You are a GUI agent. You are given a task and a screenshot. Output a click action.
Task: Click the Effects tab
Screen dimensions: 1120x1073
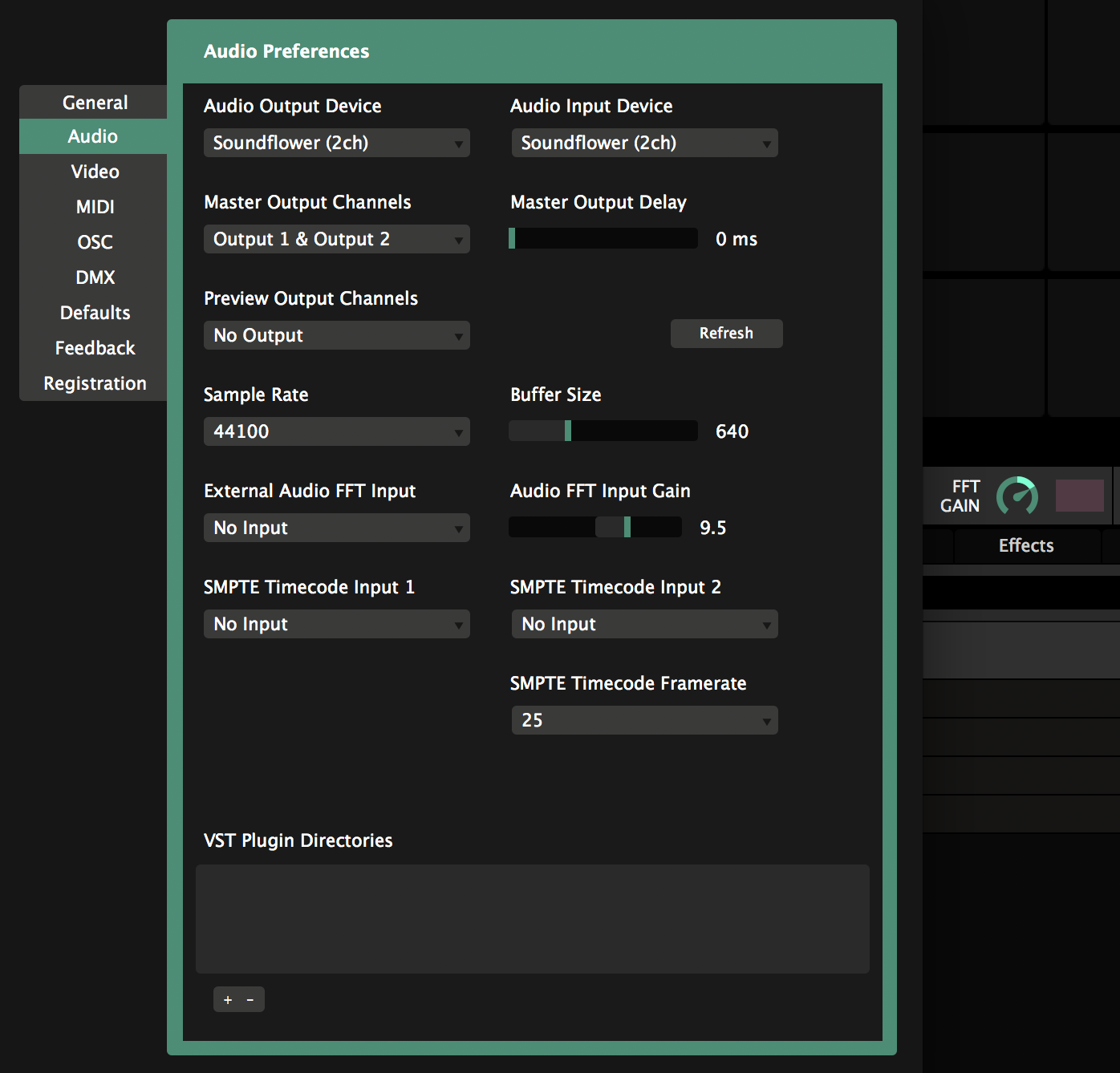tap(1026, 545)
